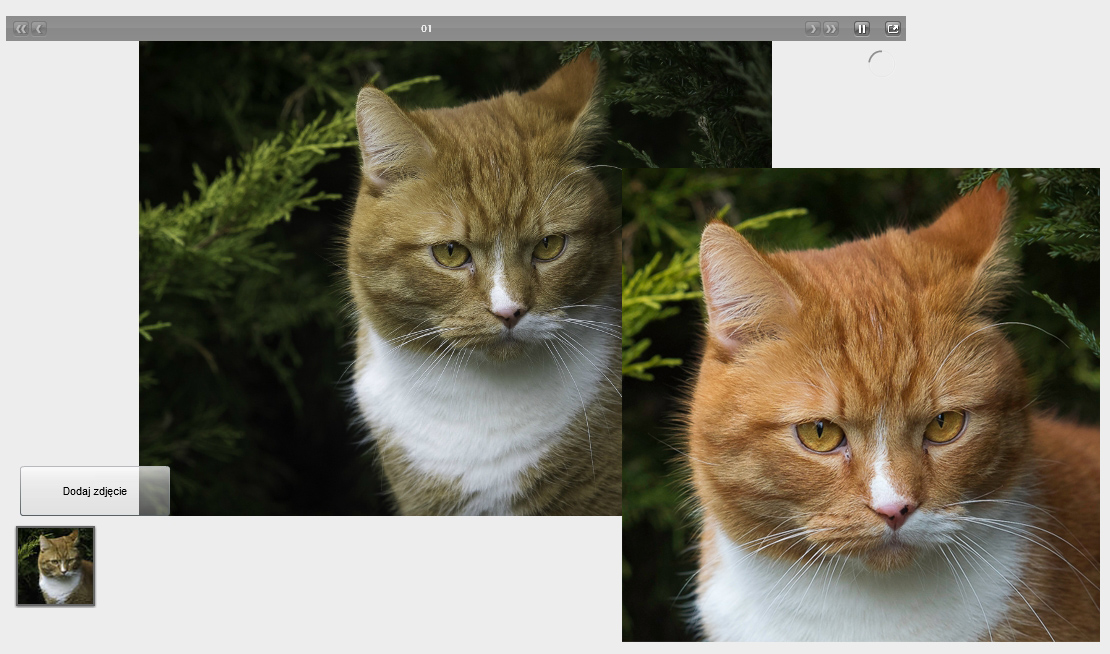This screenshot has width=1110, height=654.
Task: Jump to the first photo with double-left arrow
Action: tap(21, 29)
